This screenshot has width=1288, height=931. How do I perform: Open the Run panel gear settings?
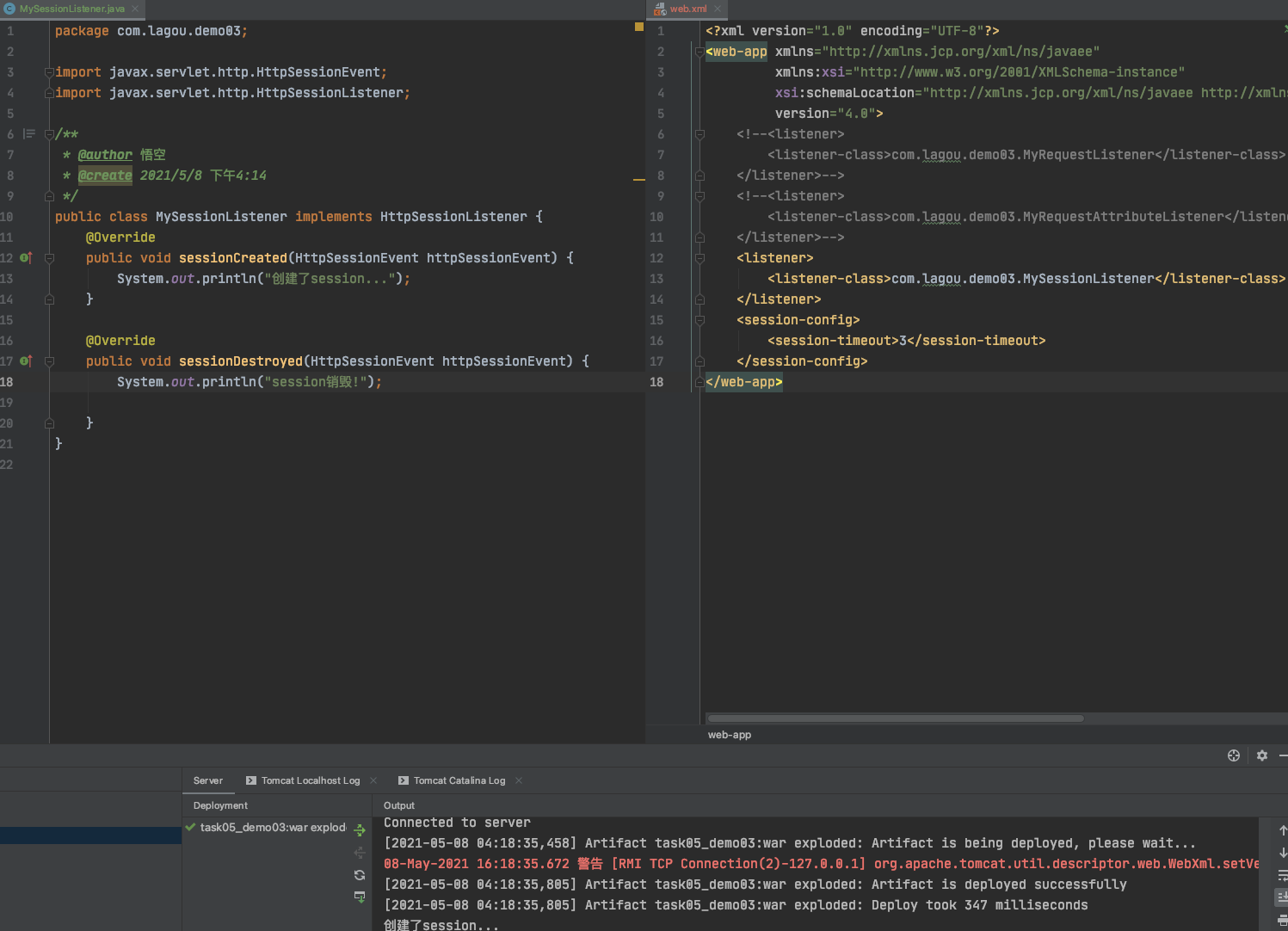pyautogui.click(x=1262, y=755)
